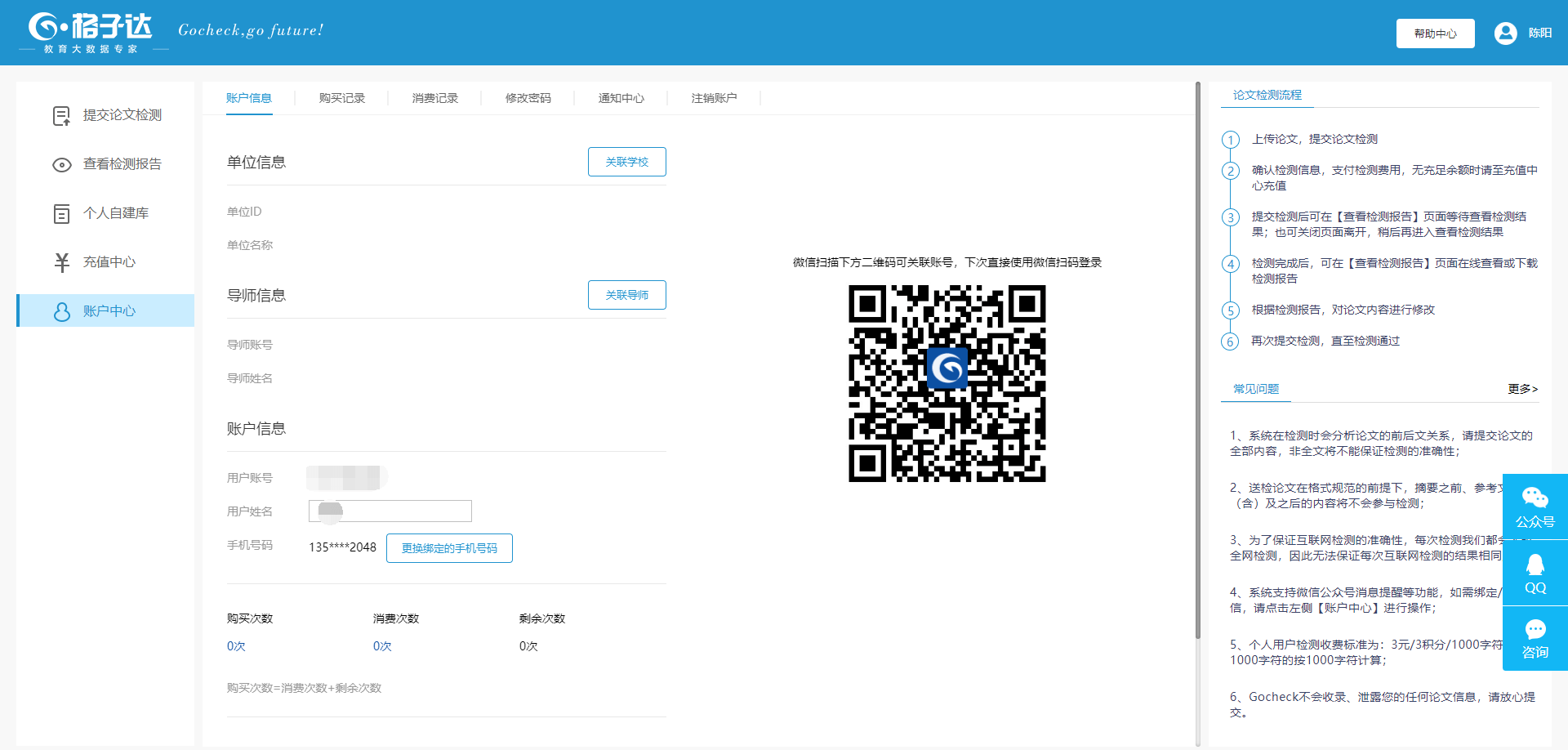Switch to the 购买记录 tab
1568x750 pixels.
point(342,98)
